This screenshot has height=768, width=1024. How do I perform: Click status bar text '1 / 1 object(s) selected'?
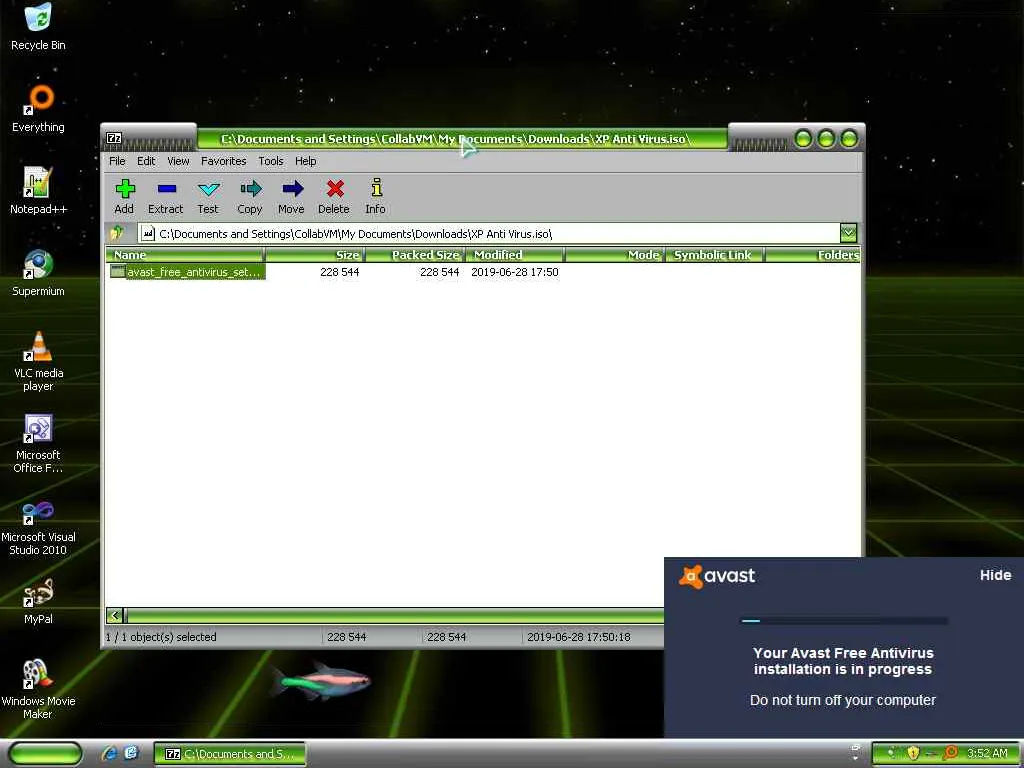coord(161,637)
